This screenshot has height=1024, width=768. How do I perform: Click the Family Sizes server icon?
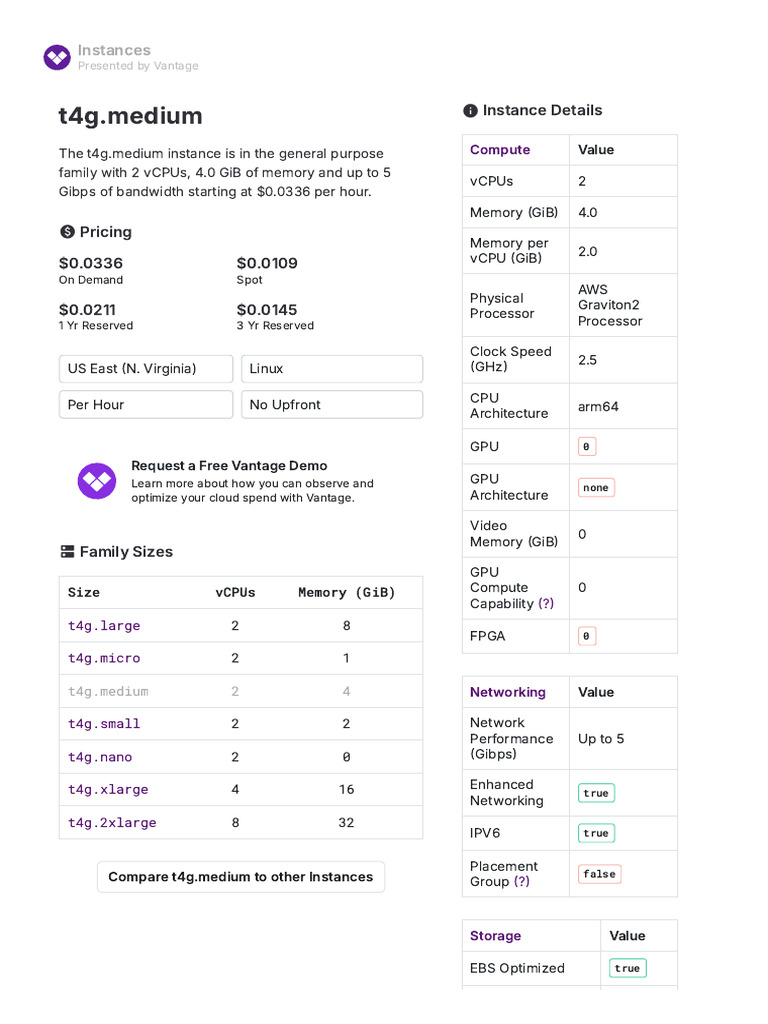[67, 552]
